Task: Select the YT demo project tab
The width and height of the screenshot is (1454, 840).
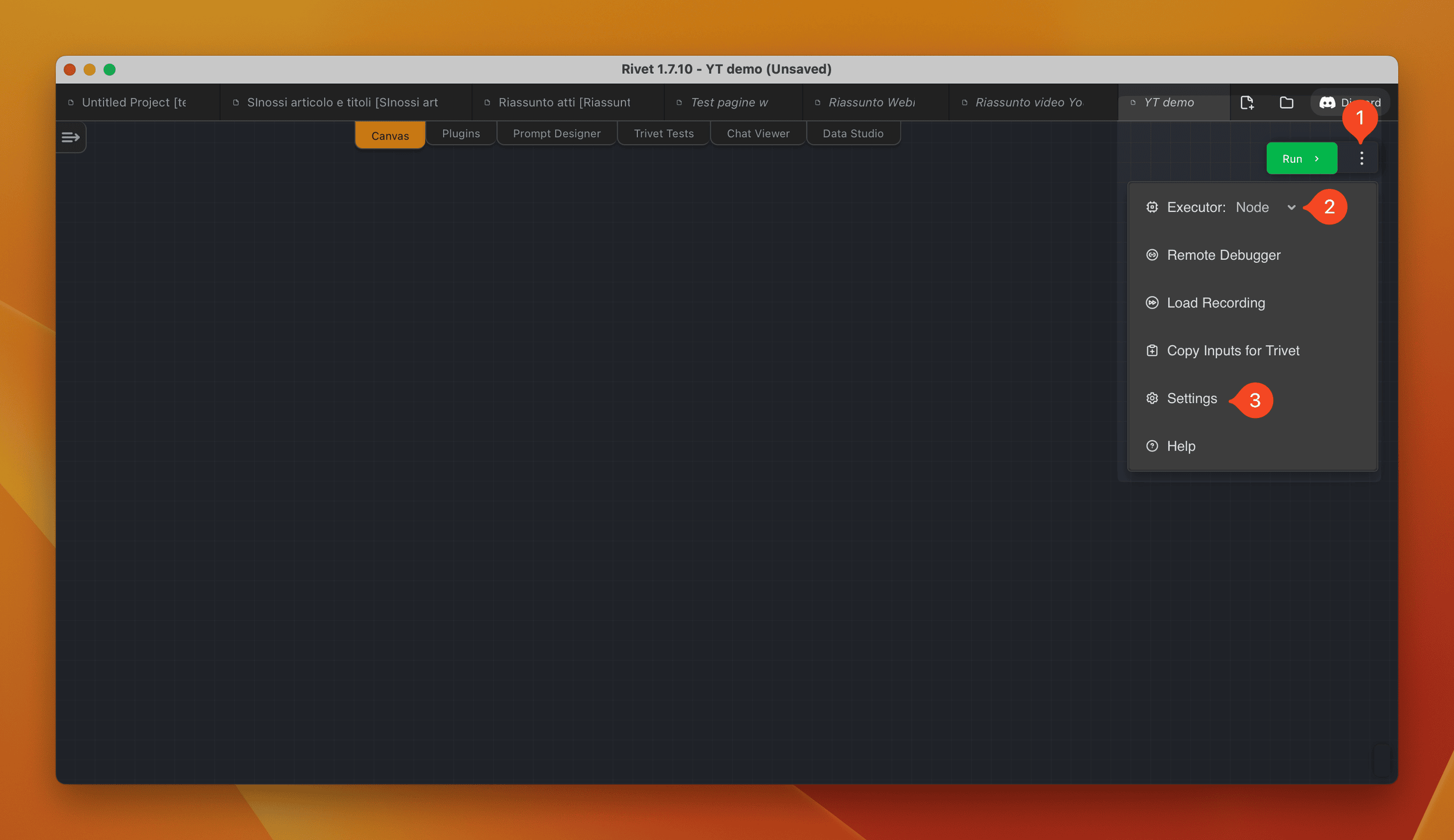Action: pos(1174,102)
